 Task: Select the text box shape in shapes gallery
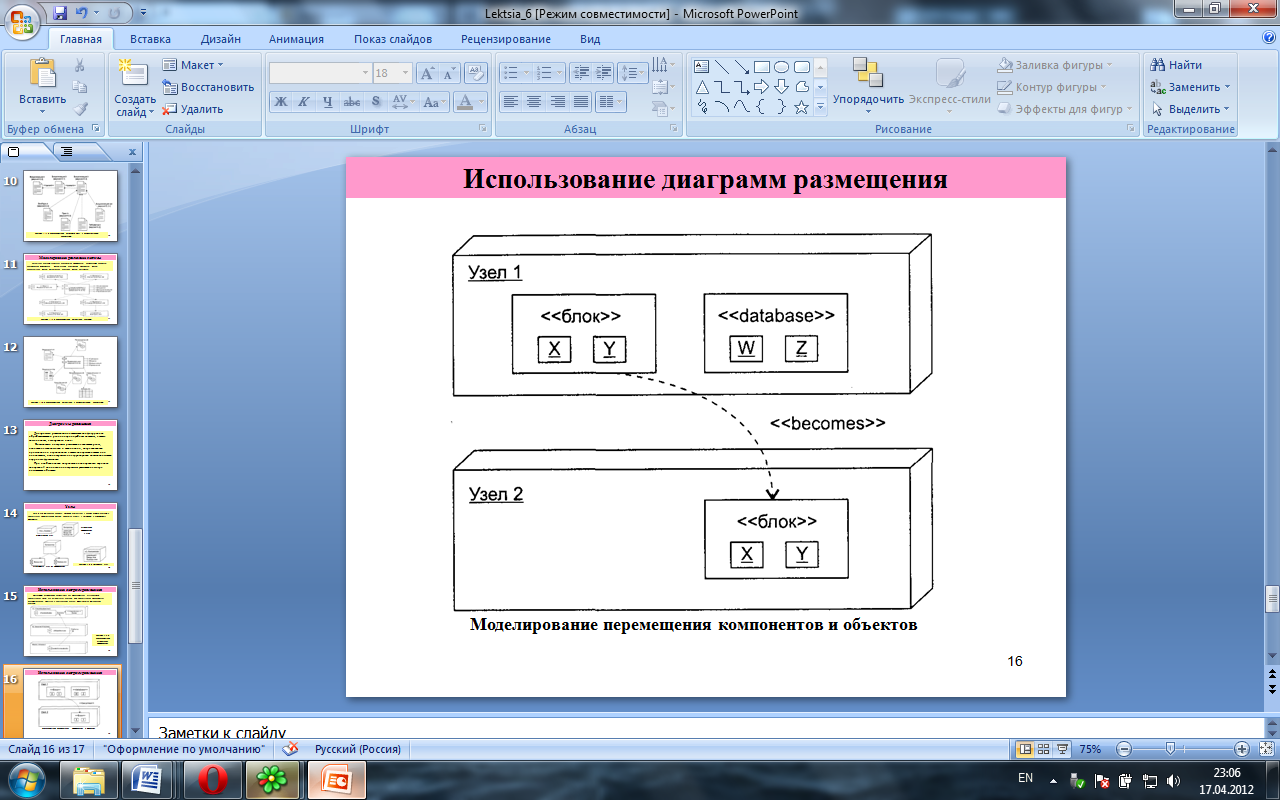tap(702, 67)
